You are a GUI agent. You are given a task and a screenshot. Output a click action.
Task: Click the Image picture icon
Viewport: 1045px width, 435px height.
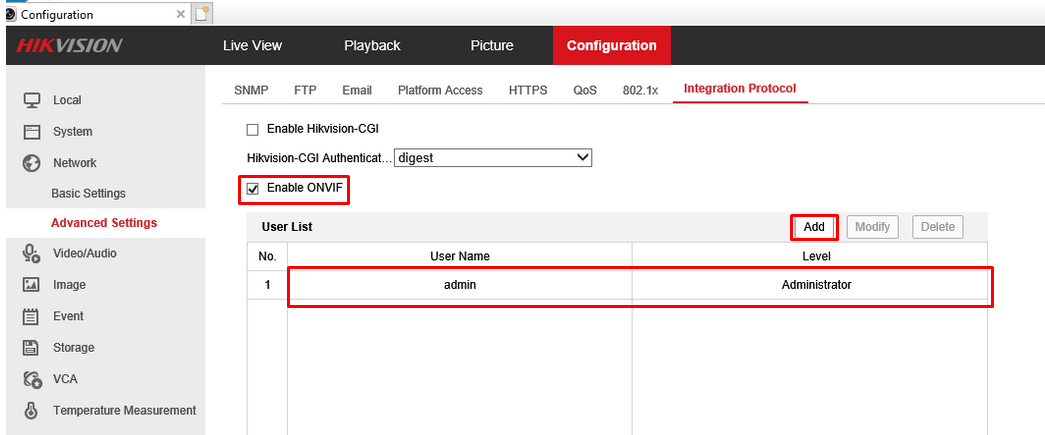click(32, 285)
